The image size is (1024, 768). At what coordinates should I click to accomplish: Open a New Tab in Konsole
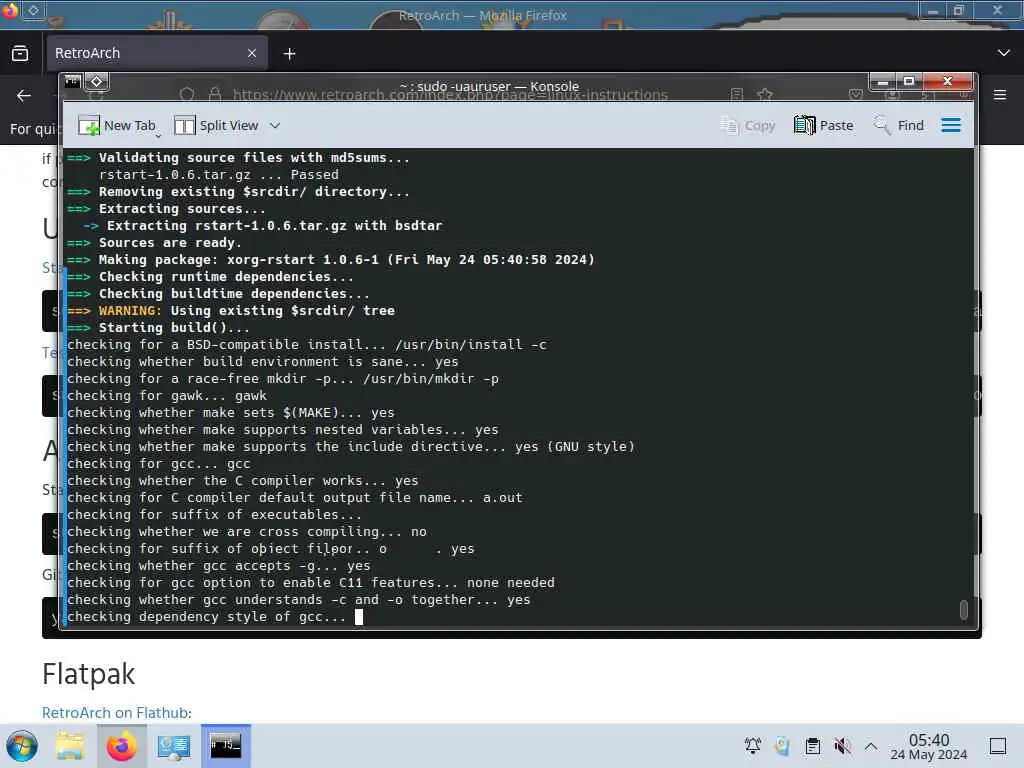(x=118, y=125)
